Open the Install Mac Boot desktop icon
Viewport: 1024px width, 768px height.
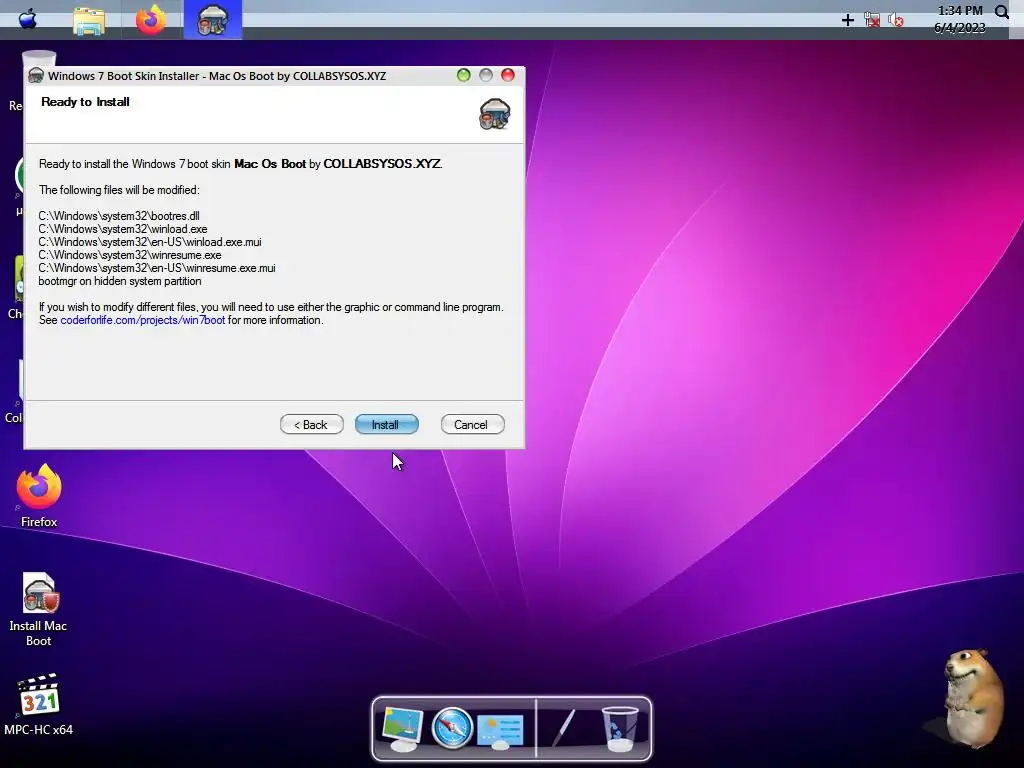(x=39, y=609)
